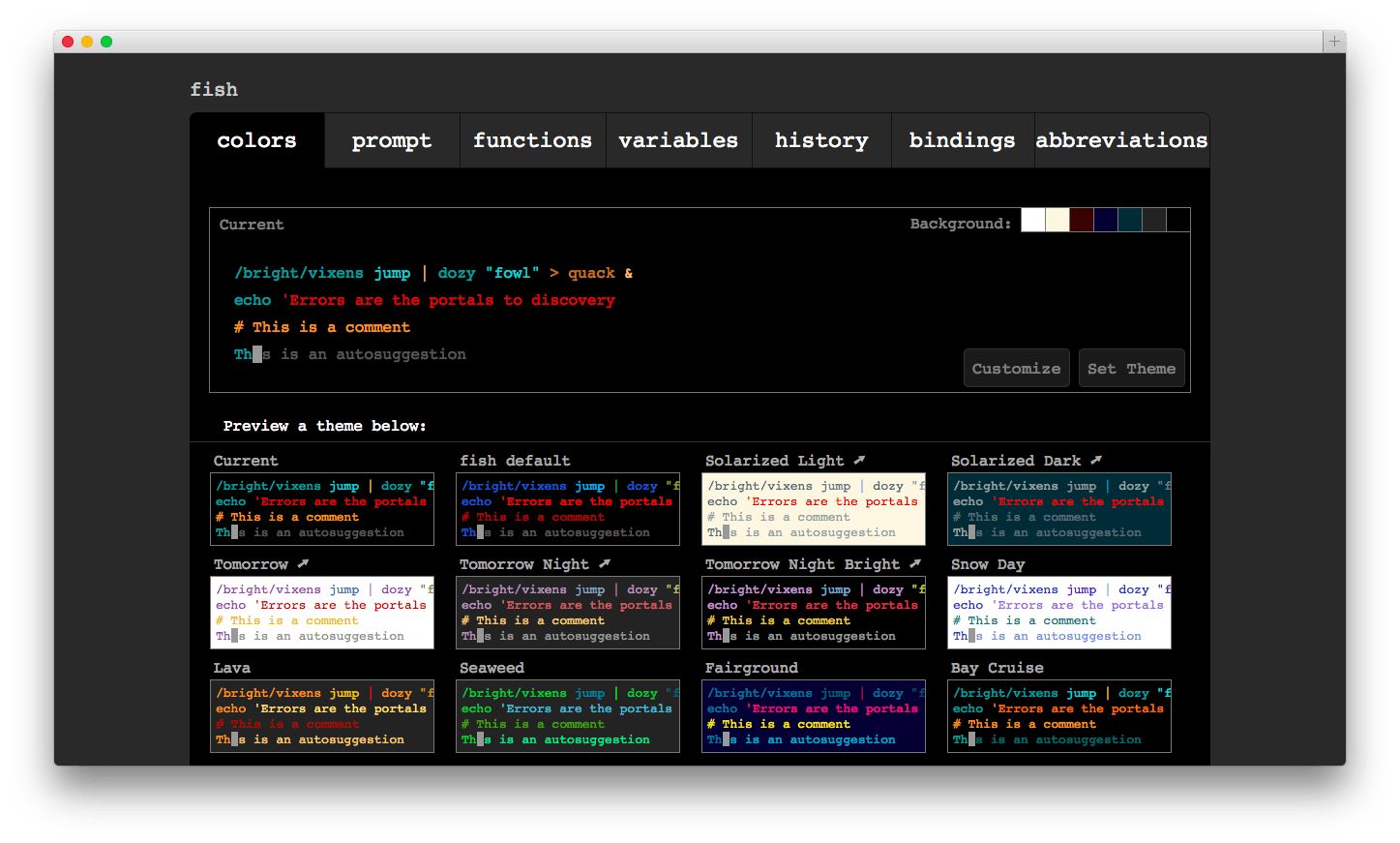Preview the Solarized Light theme box

[x=814, y=509]
